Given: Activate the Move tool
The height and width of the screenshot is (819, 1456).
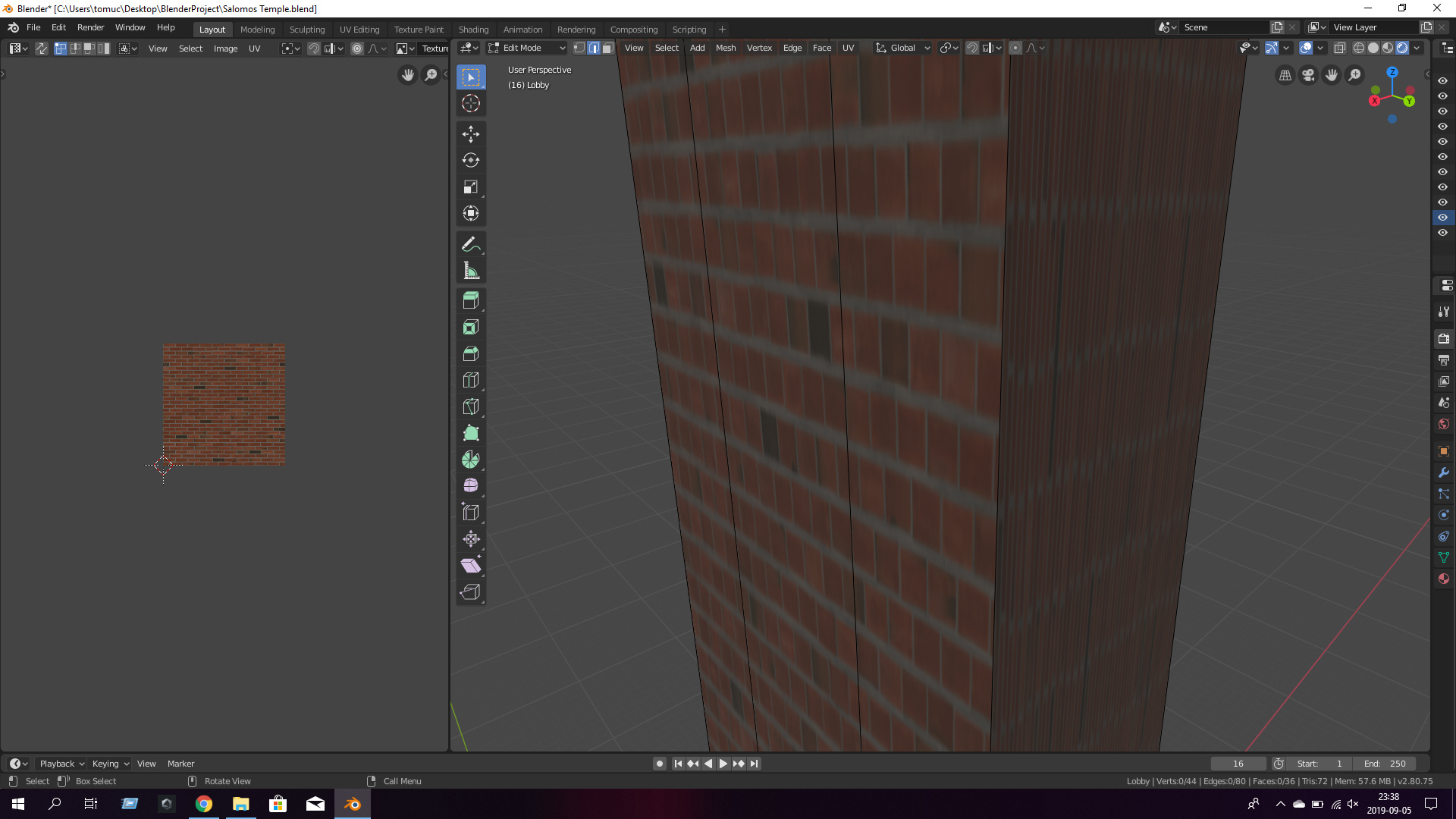Looking at the screenshot, I should 471,134.
